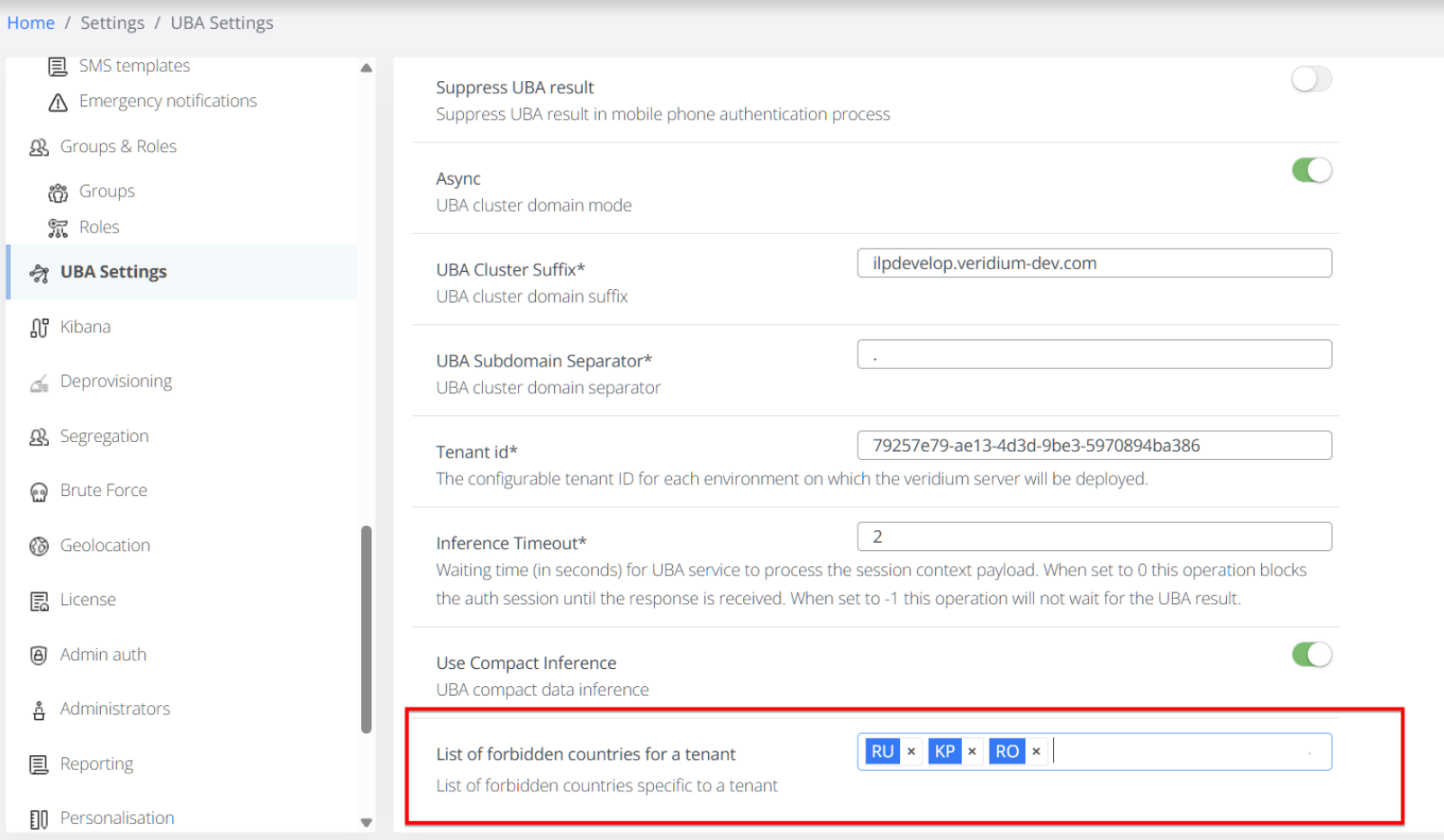Click the Administrators person icon
Viewport: 1444px width, 840px height.
tap(39, 710)
